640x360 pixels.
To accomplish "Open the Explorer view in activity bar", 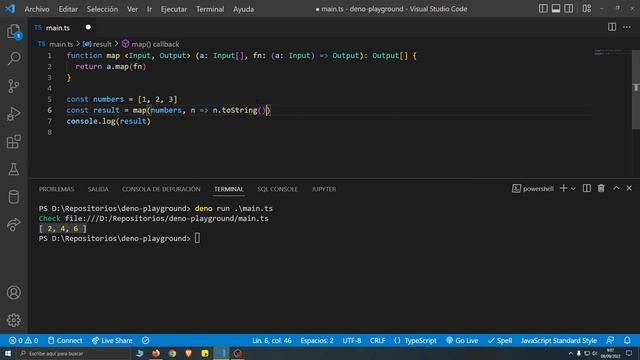I will click(x=13, y=31).
